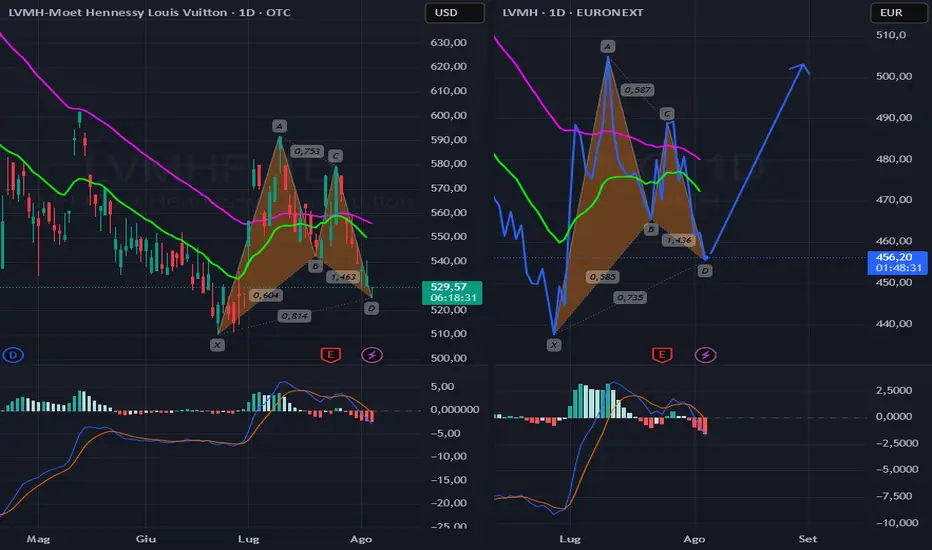Click the 0,814 ratio label on left chart
This screenshot has height=550, width=932.
coord(294,316)
